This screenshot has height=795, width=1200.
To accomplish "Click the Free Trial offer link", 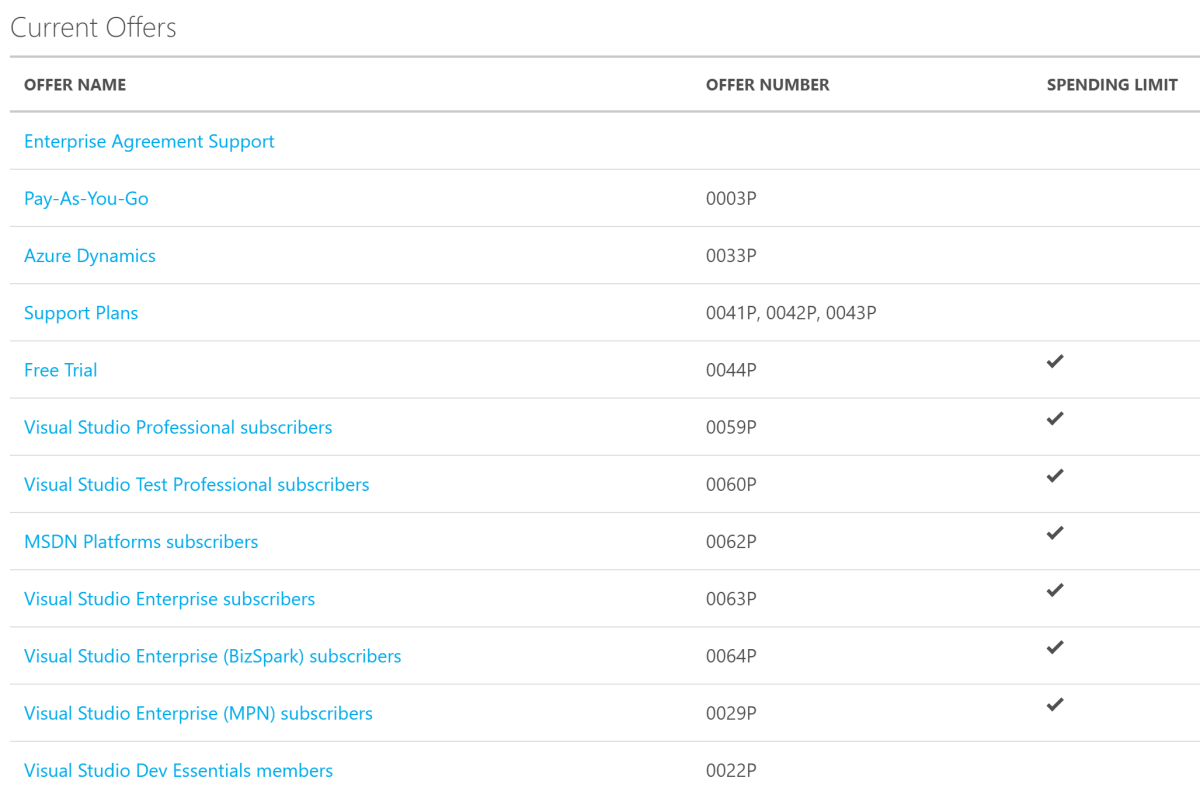I will (61, 370).
